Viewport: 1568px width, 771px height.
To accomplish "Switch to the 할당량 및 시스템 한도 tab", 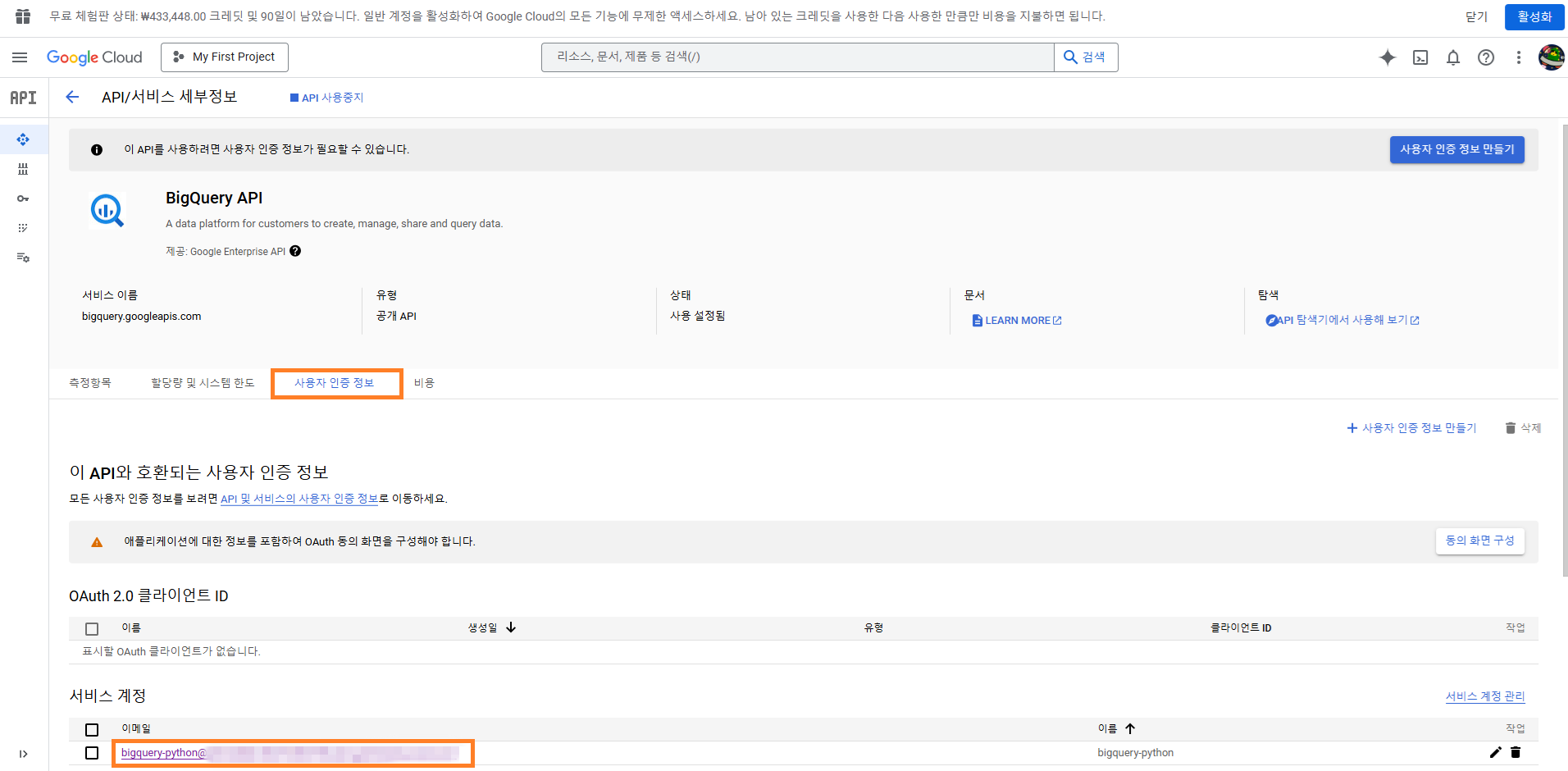I will (x=203, y=383).
